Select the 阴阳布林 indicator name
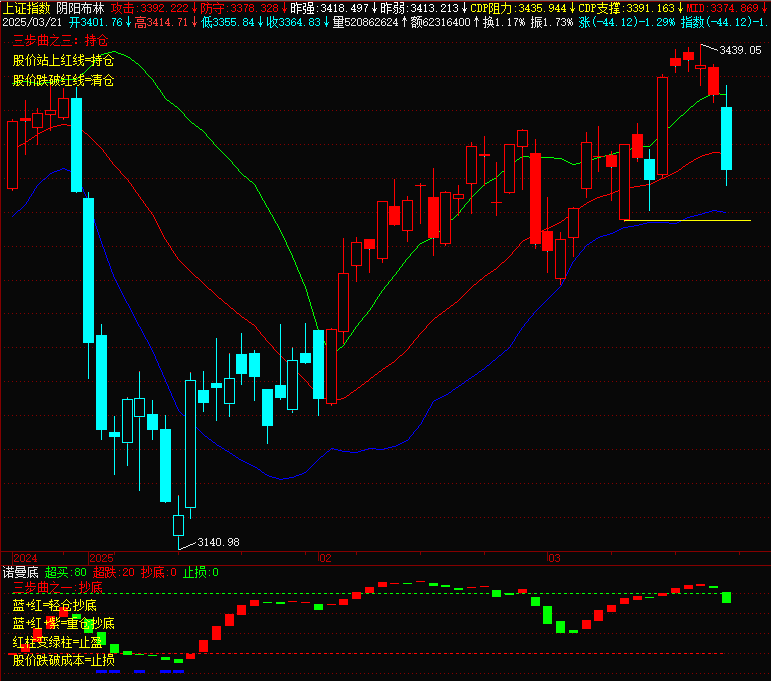Image resolution: width=771 pixels, height=681 pixels. [80, 7]
